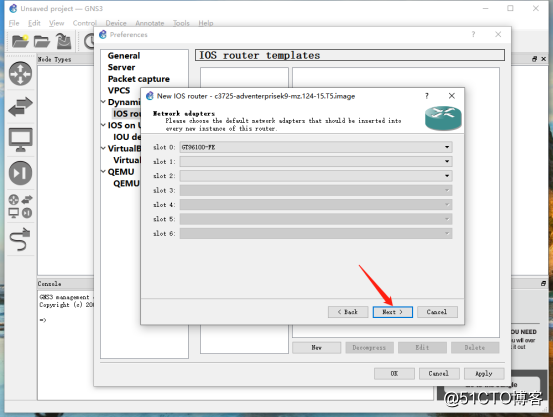Screen dimensions: 553x417
Task: Click the router image in wizard header
Action: click(443, 119)
